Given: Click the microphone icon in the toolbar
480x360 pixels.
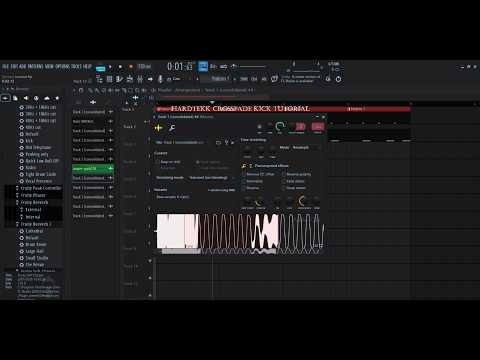Looking at the screenshot, I should point(160,79).
